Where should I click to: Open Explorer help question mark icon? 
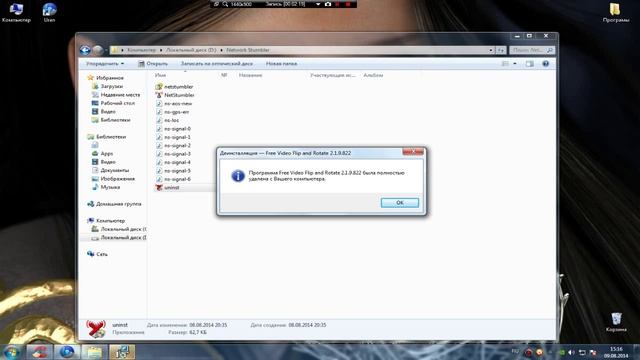tap(545, 64)
